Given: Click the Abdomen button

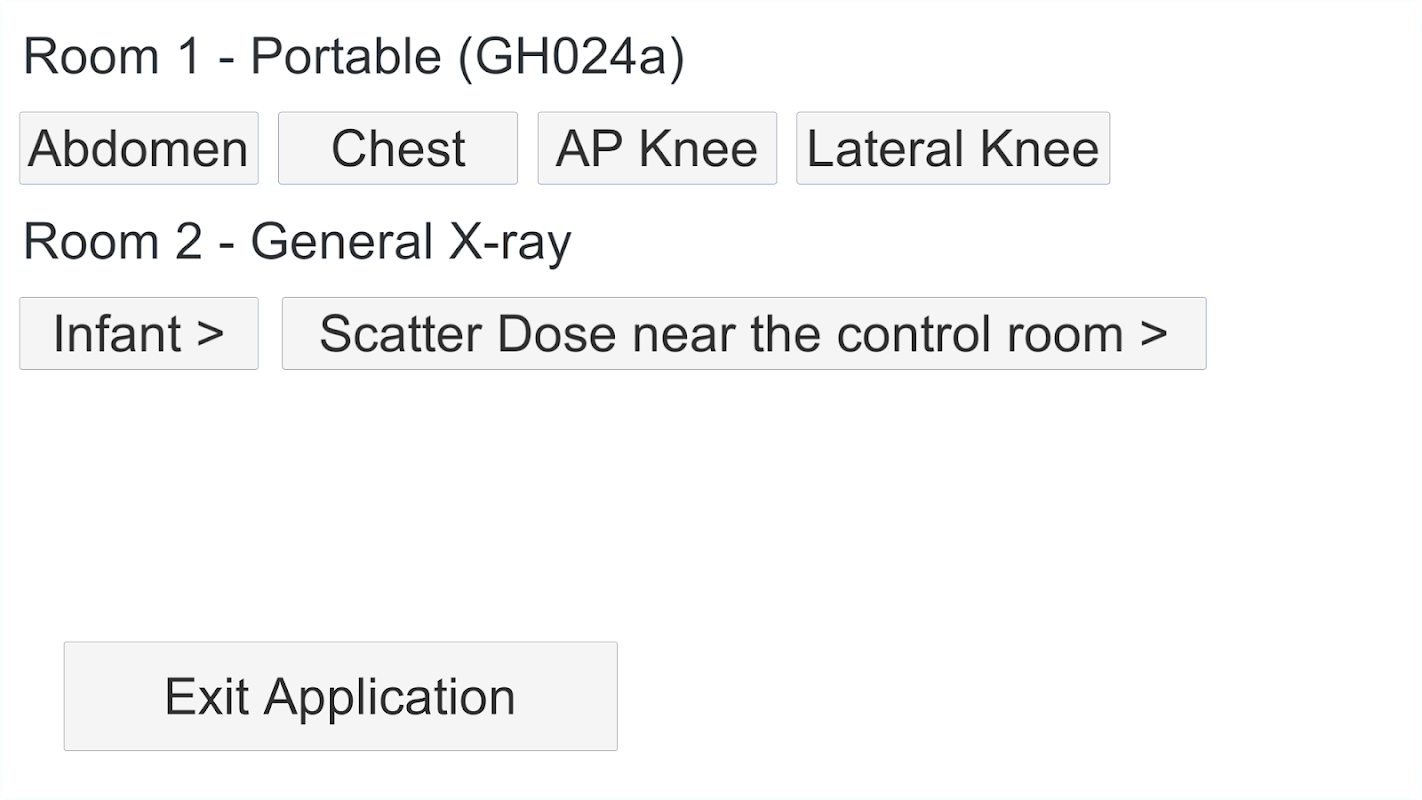Looking at the screenshot, I should (x=138, y=148).
